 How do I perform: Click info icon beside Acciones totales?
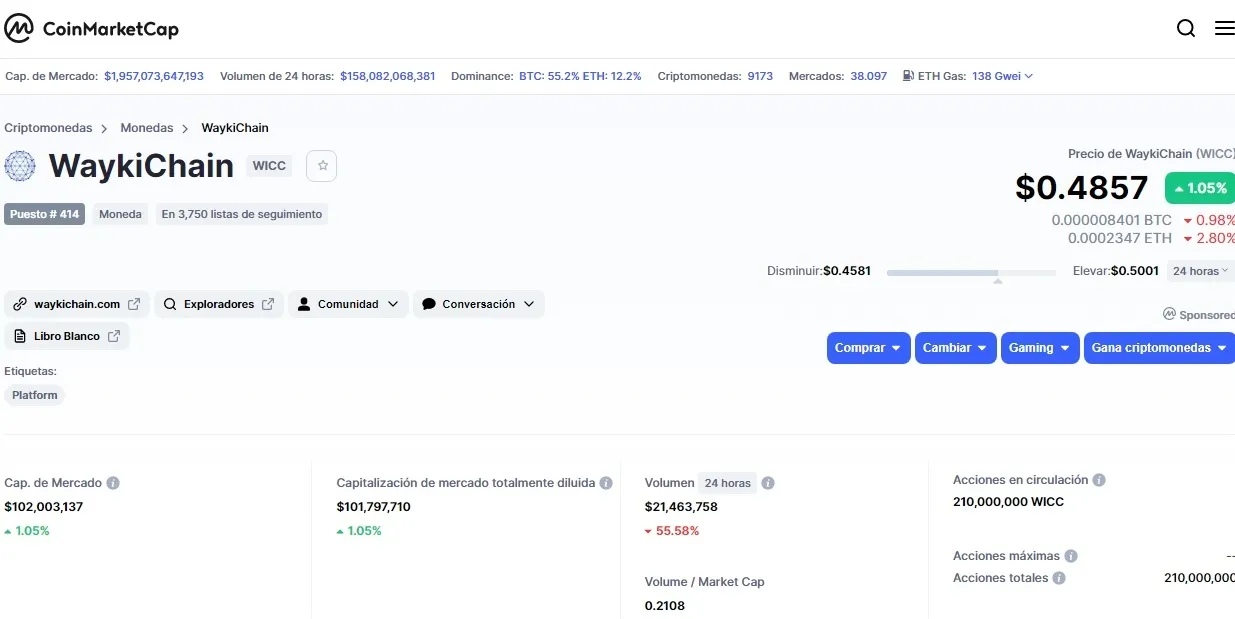point(1059,578)
